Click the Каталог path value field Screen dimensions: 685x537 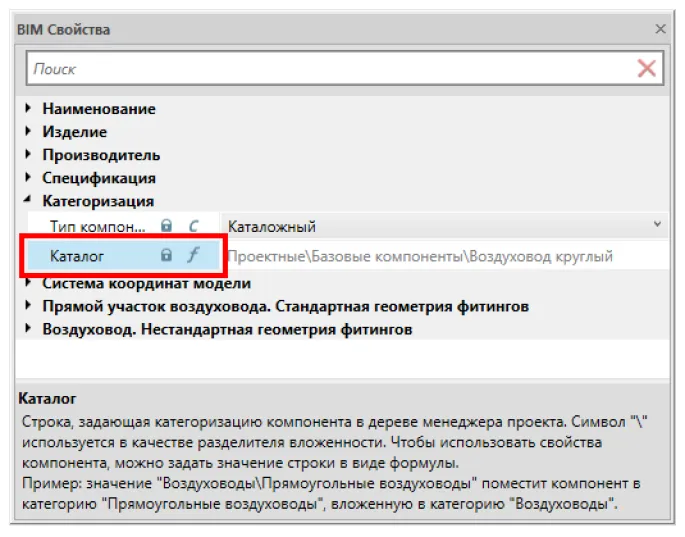440,256
